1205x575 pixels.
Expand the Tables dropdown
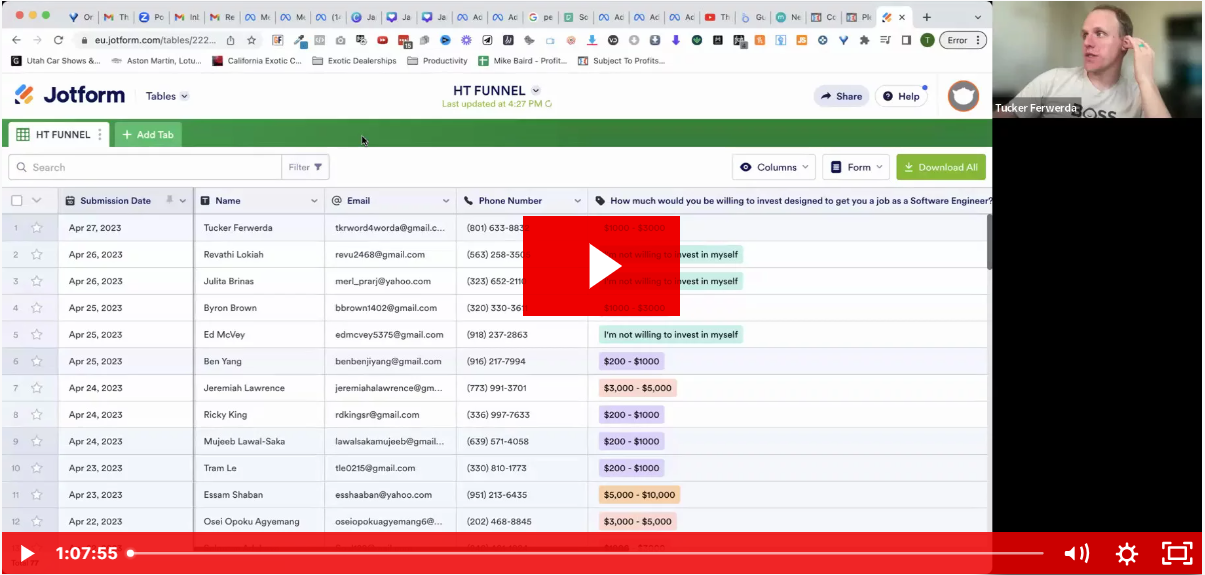(167, 97)
